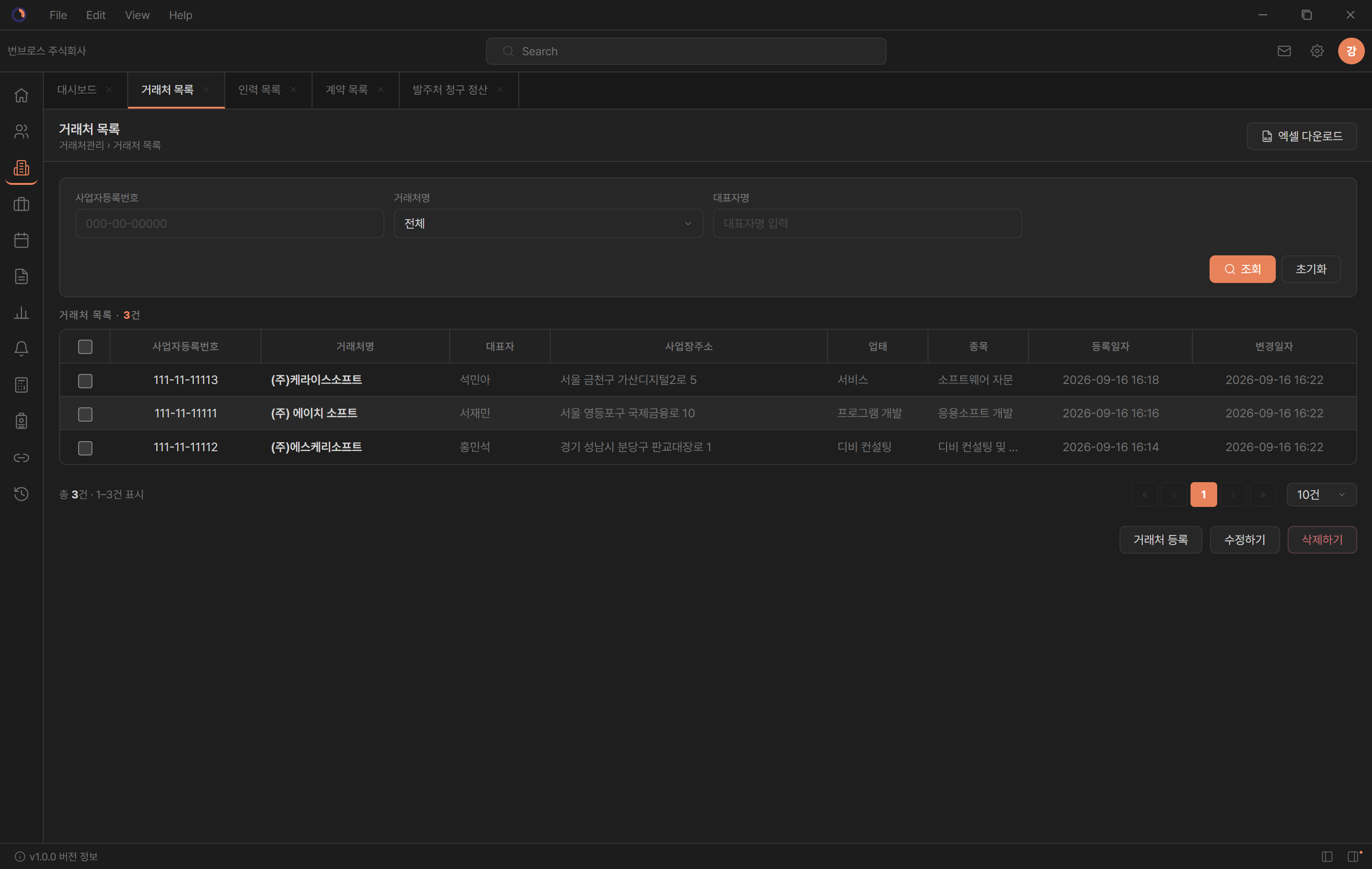Open the View menu
Viewport: 1372px width, 869px height.
(137, 15)
